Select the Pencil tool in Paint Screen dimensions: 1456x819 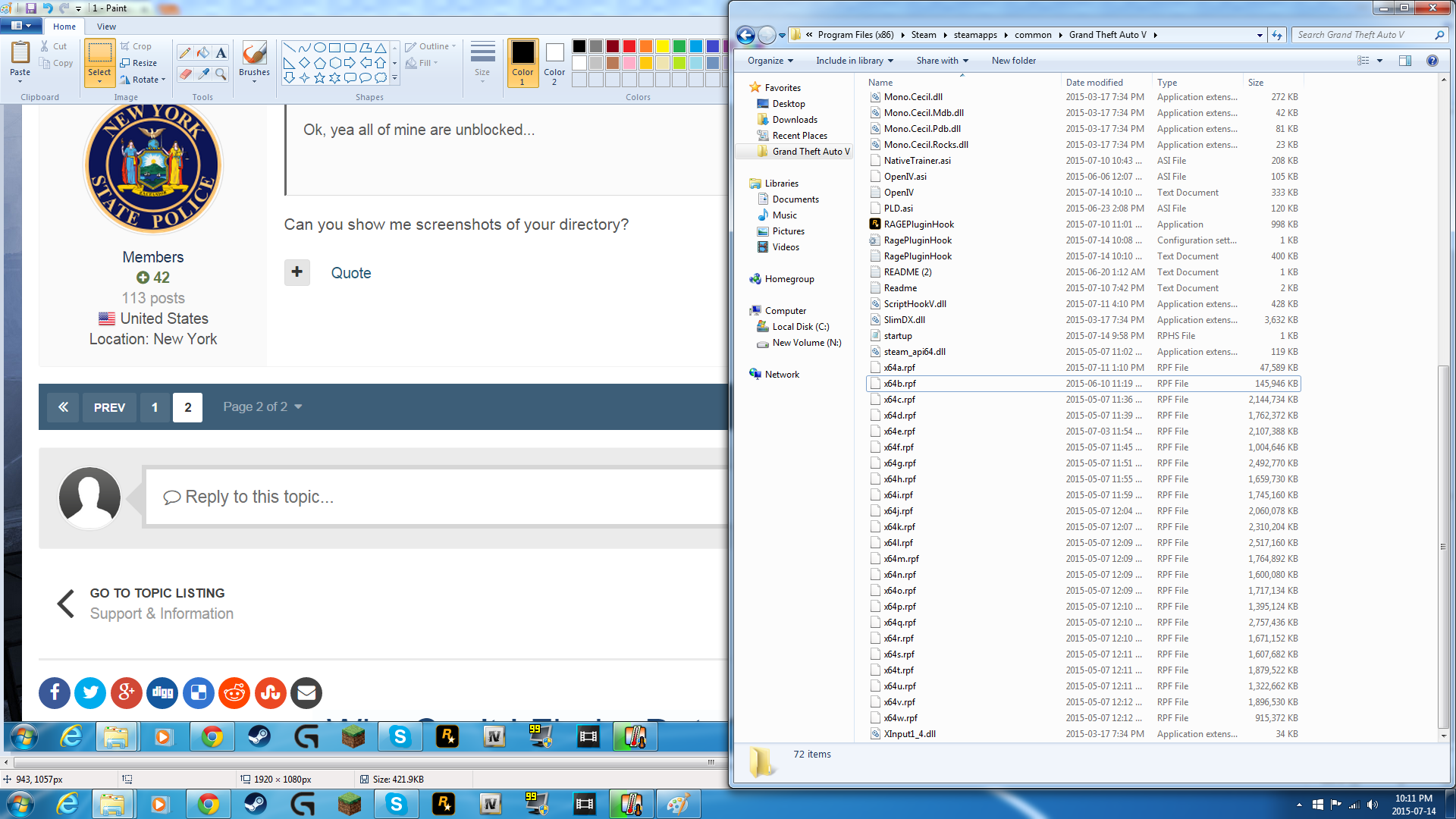(184, 52)
